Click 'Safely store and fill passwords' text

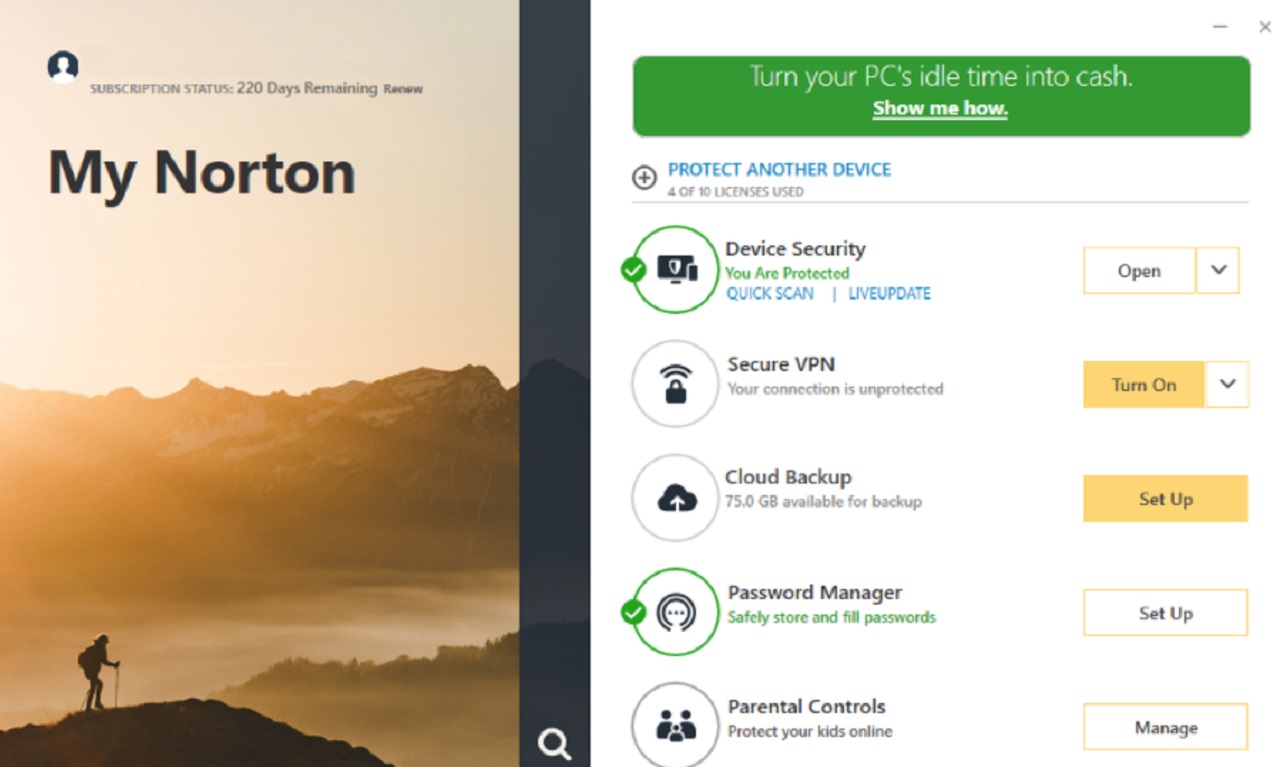(832, 618)
